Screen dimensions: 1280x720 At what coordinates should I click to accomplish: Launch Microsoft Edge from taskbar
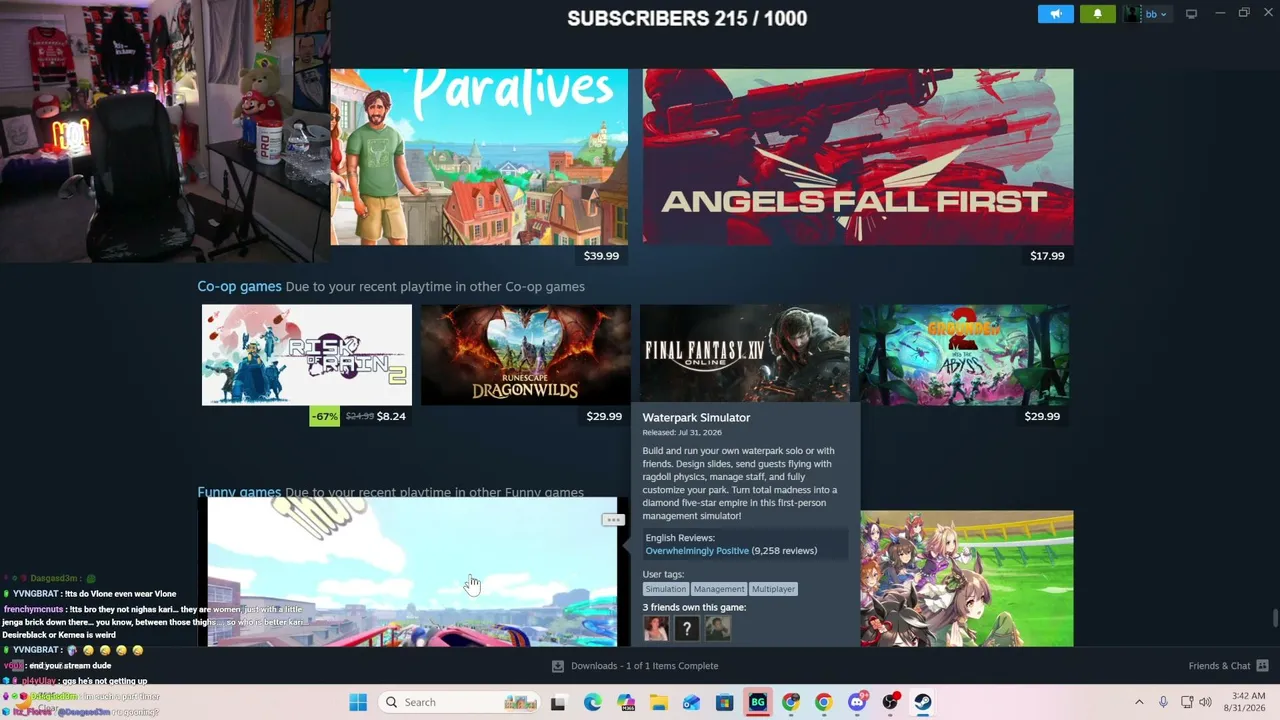click(592, 702)
